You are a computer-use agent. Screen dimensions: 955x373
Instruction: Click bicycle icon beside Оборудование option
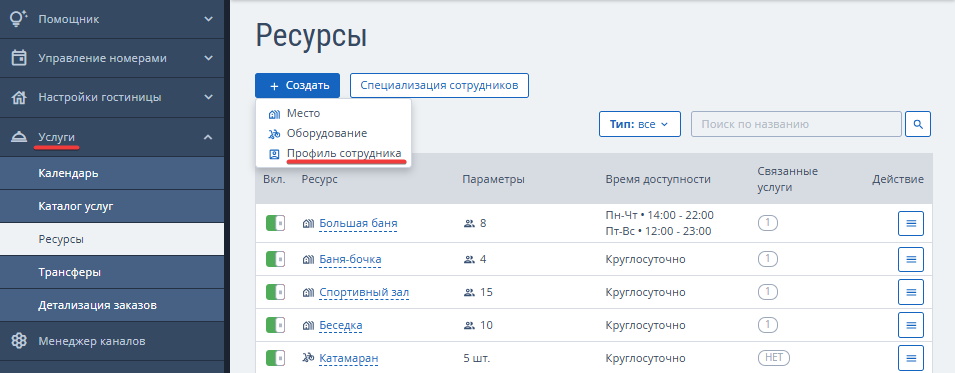(274, 133)
